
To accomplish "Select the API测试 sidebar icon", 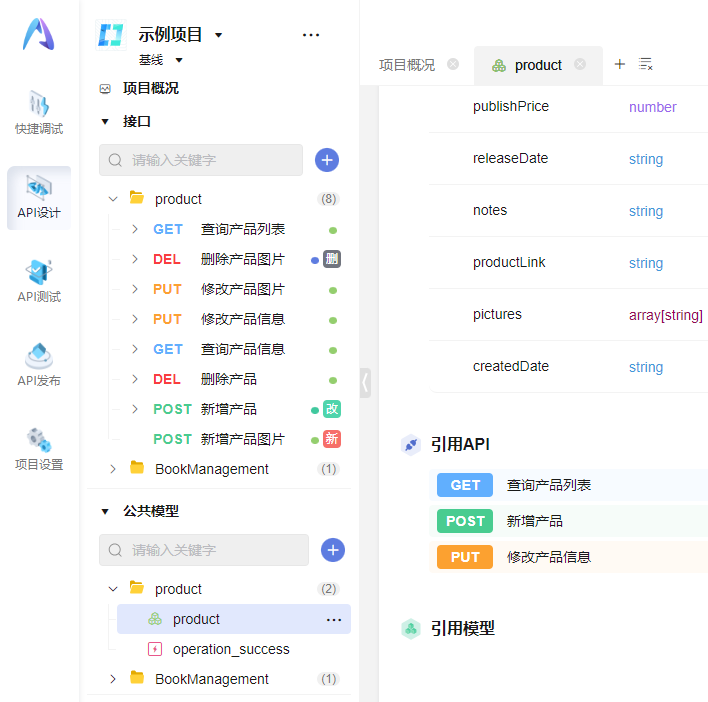I will [x=39, y=280].
